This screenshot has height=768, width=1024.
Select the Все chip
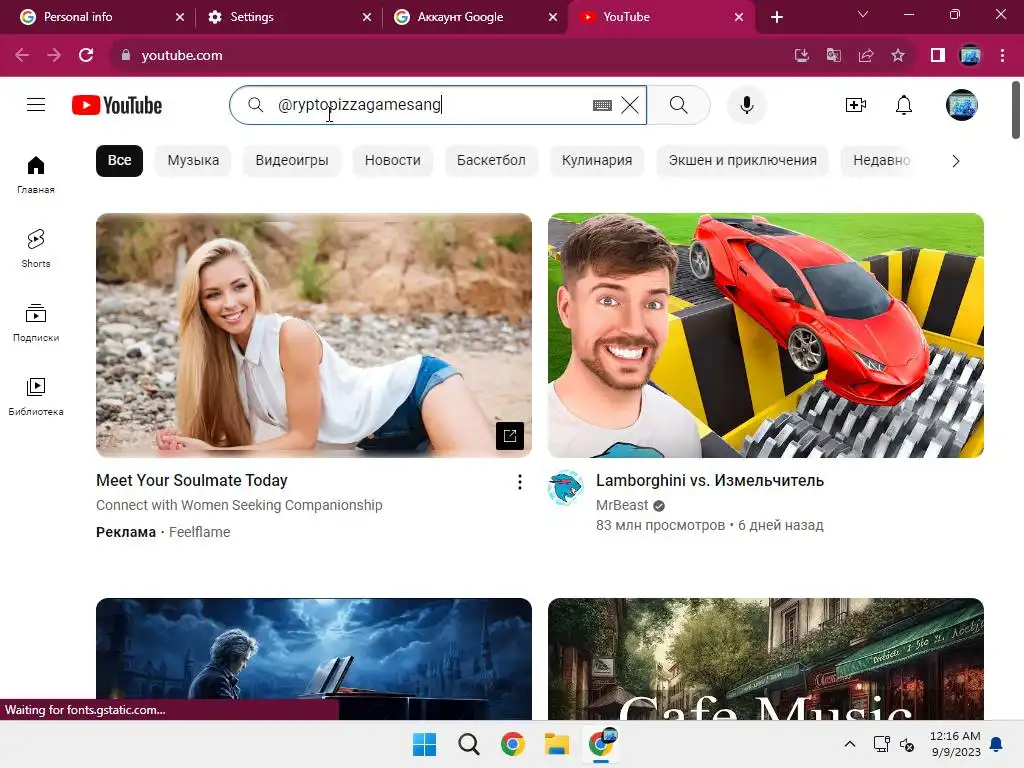click(120, 161)
